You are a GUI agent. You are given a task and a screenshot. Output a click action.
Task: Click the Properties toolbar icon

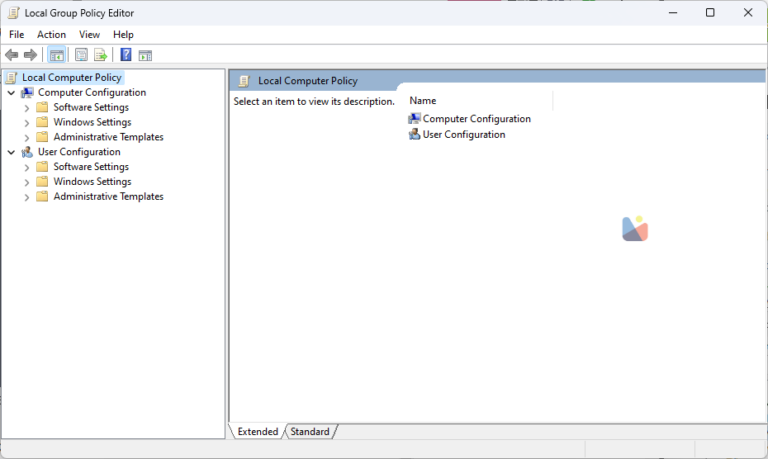[x=82, y=55]
